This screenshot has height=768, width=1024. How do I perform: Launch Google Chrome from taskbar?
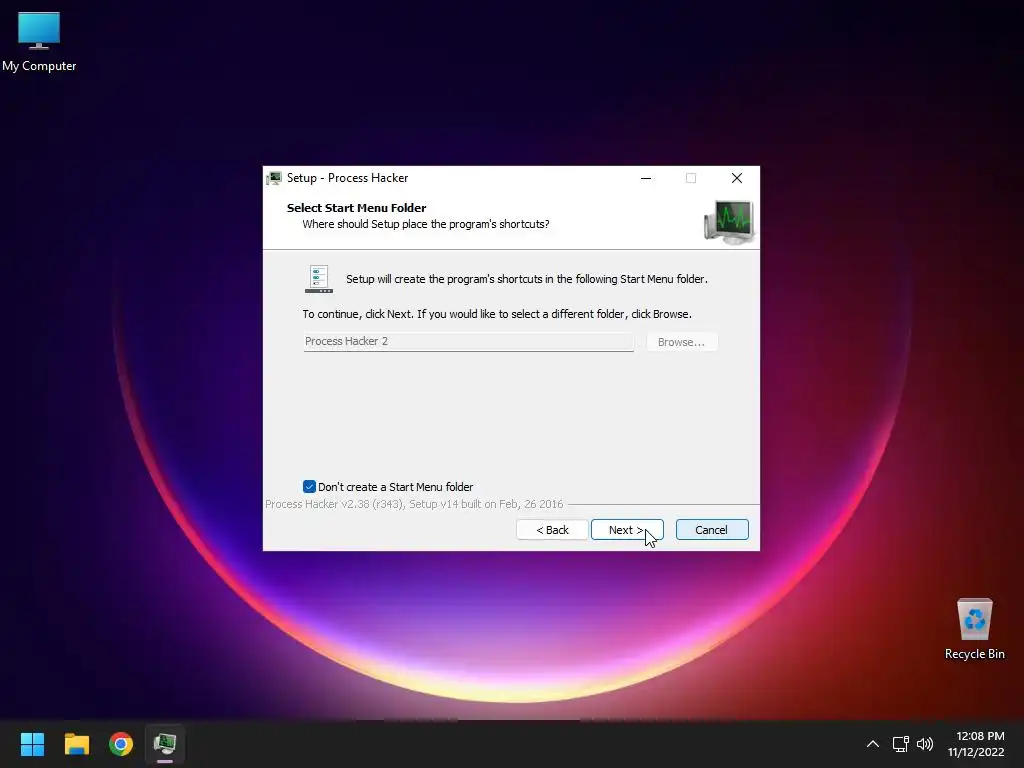pyautogui.click(x=121, y=744)
